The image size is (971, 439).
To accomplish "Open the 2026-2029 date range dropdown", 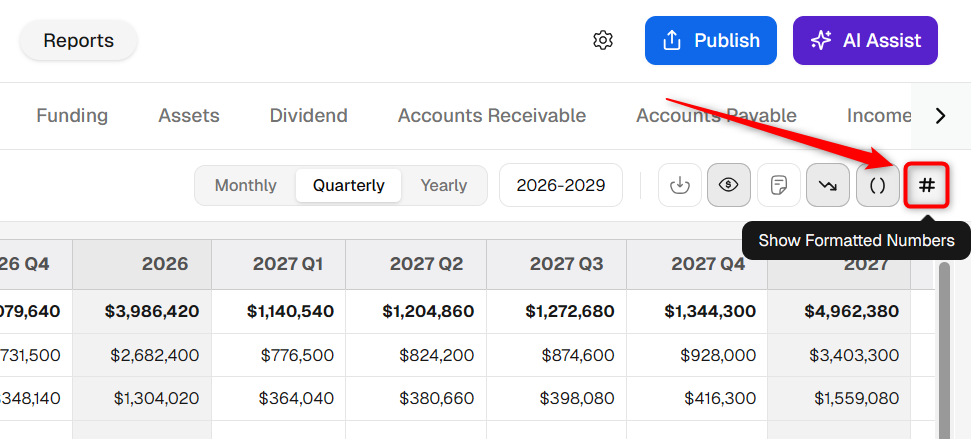I will point(560,185).
